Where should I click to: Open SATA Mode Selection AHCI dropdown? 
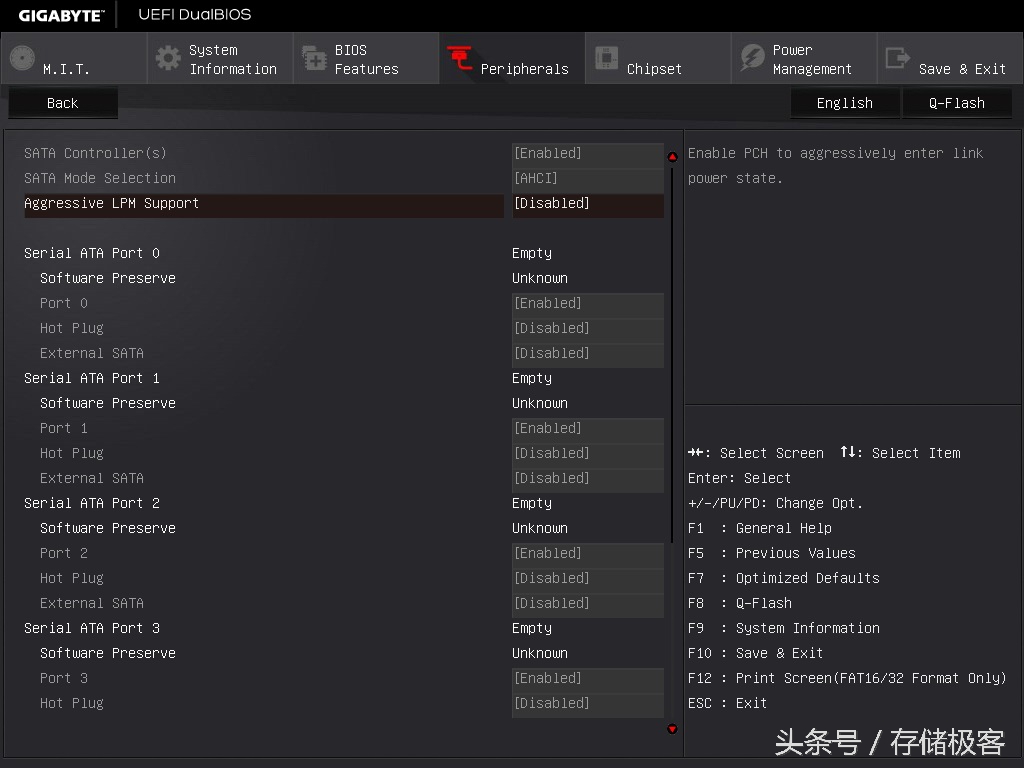pyautogui.click(x=587, y=179)
